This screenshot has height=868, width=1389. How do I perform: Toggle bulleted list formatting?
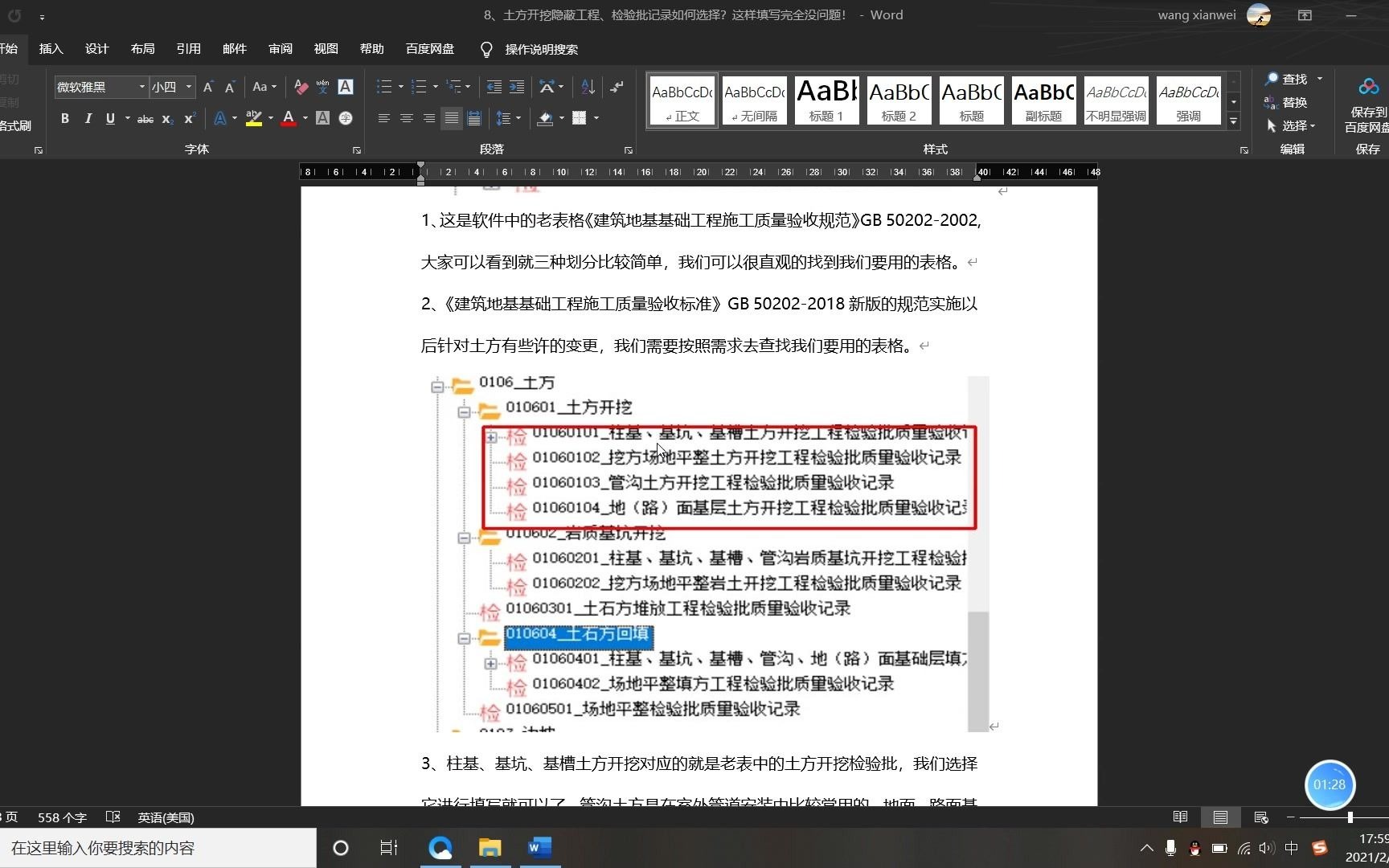[383, 87]
